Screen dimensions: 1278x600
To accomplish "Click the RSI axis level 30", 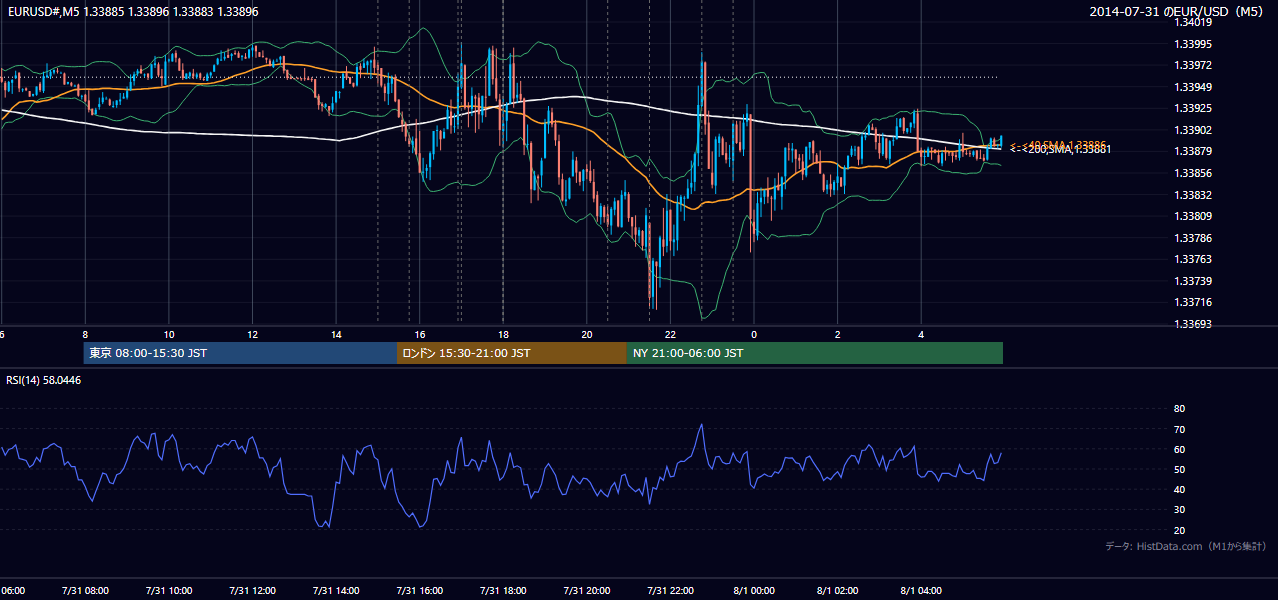I will tap(1179, 510).
